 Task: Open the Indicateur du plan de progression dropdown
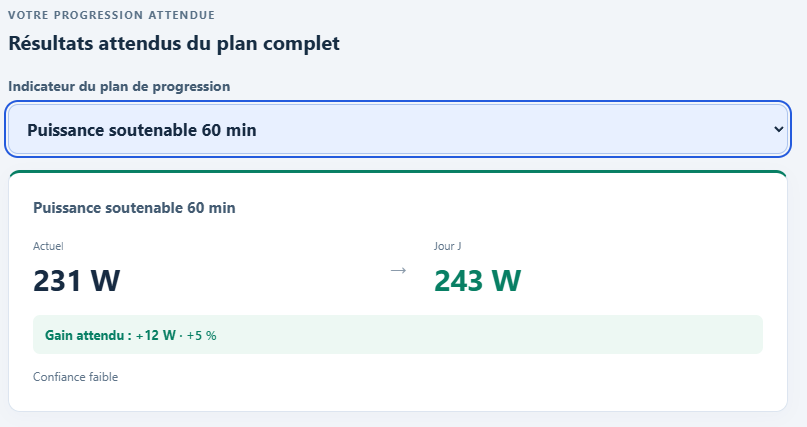tap(398, 129)
